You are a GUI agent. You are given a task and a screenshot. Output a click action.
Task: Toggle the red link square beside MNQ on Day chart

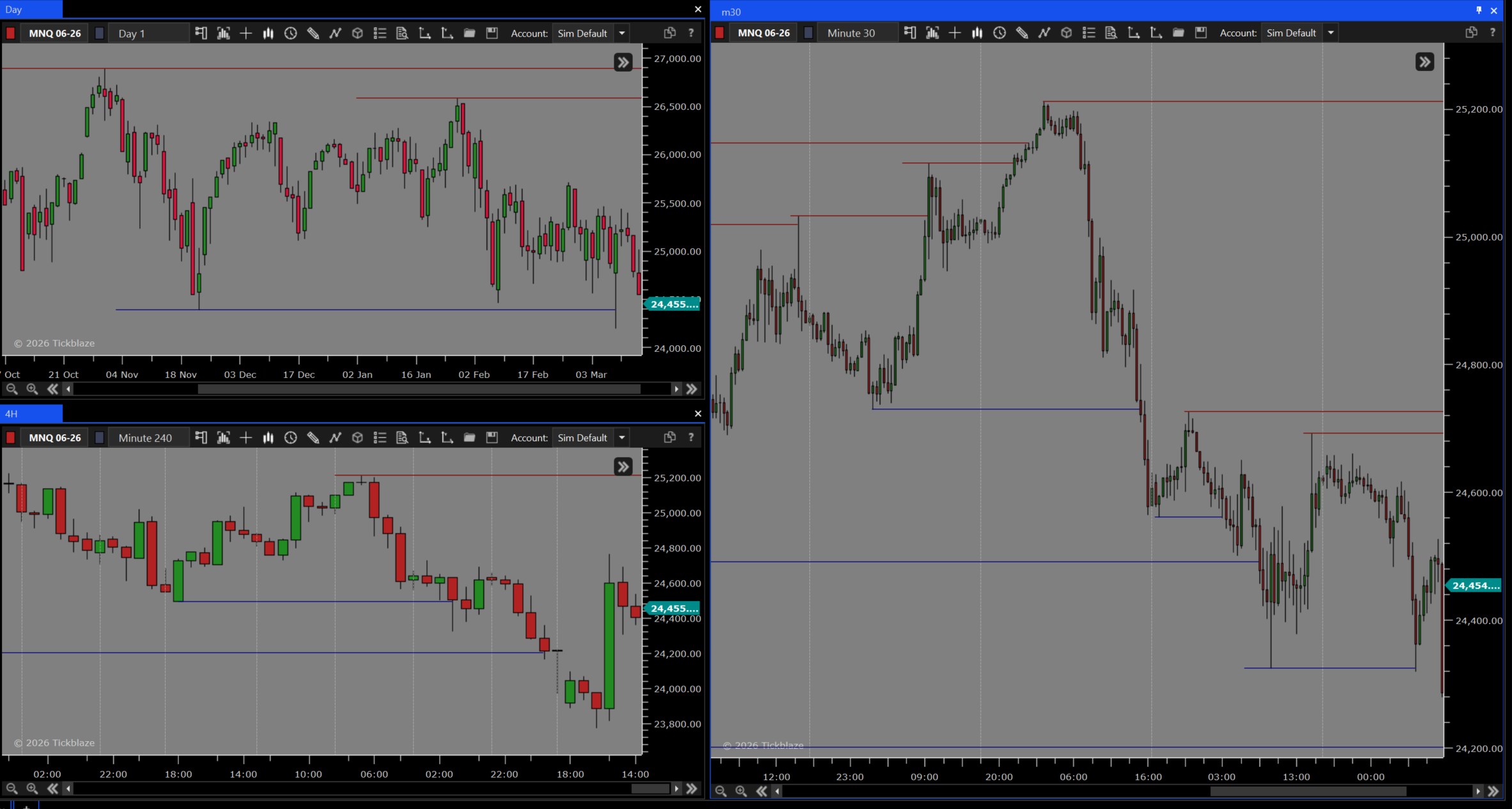pyautogui.click(x=10, y=33)
